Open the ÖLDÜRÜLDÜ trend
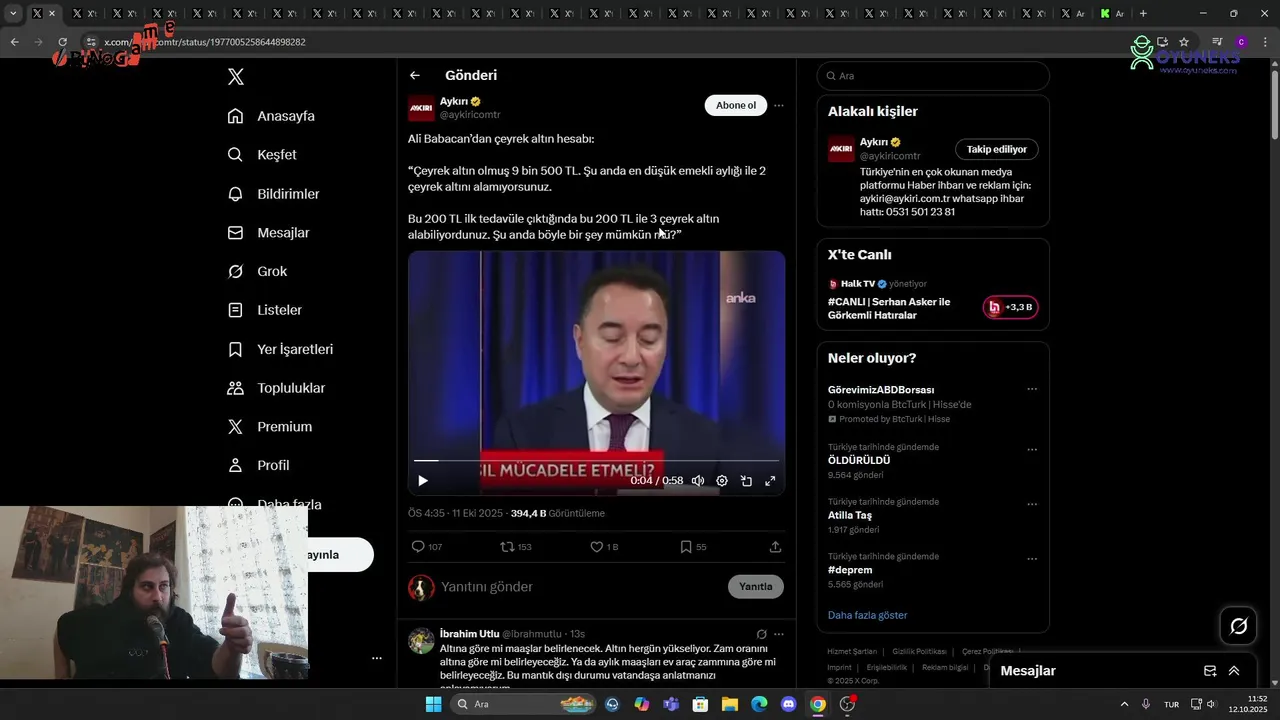The width and height of the screenshot is (1280, 720). [859, 460]
